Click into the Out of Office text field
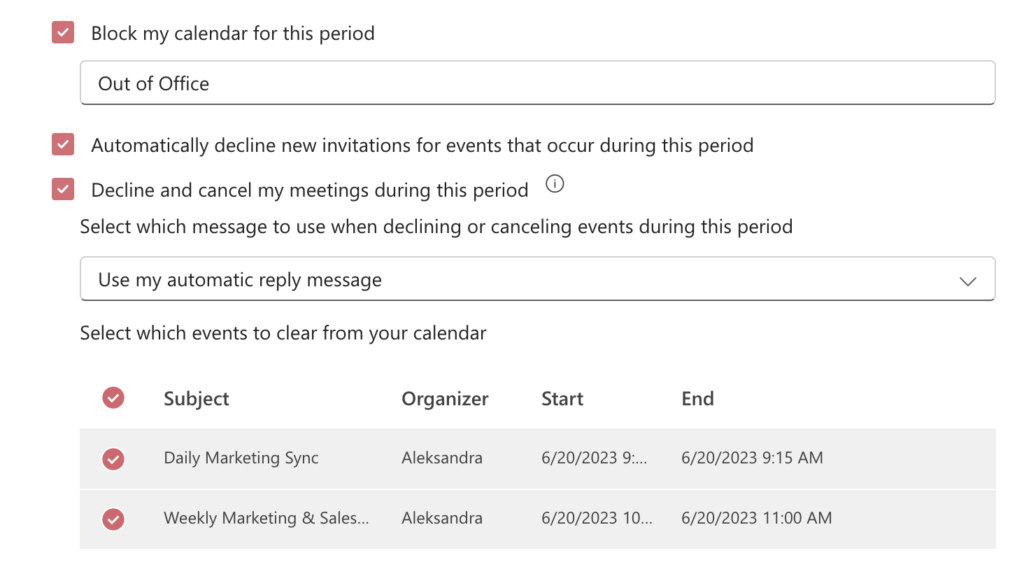The width and height of the screenshot is (1024, 567). click(536, 84)
